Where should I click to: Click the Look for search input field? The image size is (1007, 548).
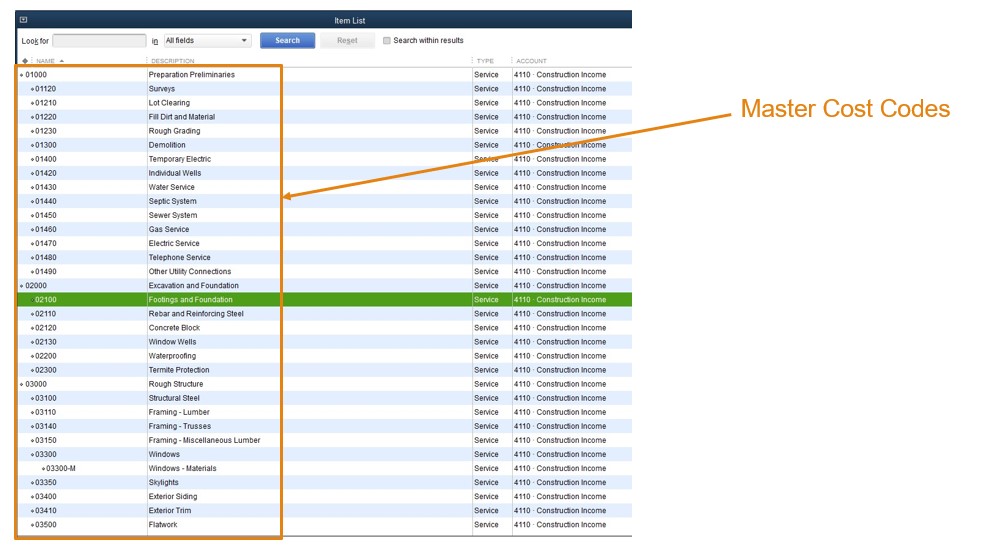coord(99,40)
